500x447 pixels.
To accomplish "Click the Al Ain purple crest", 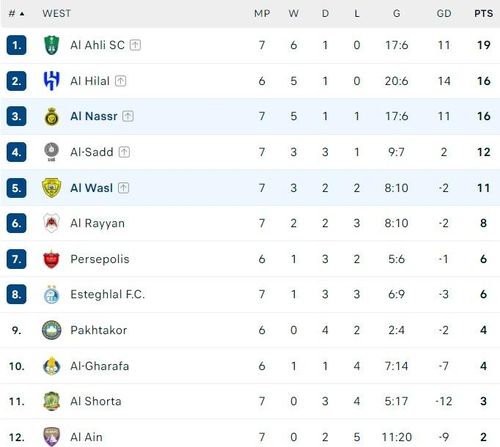I will pyautogui.click(x=52, y=437).
